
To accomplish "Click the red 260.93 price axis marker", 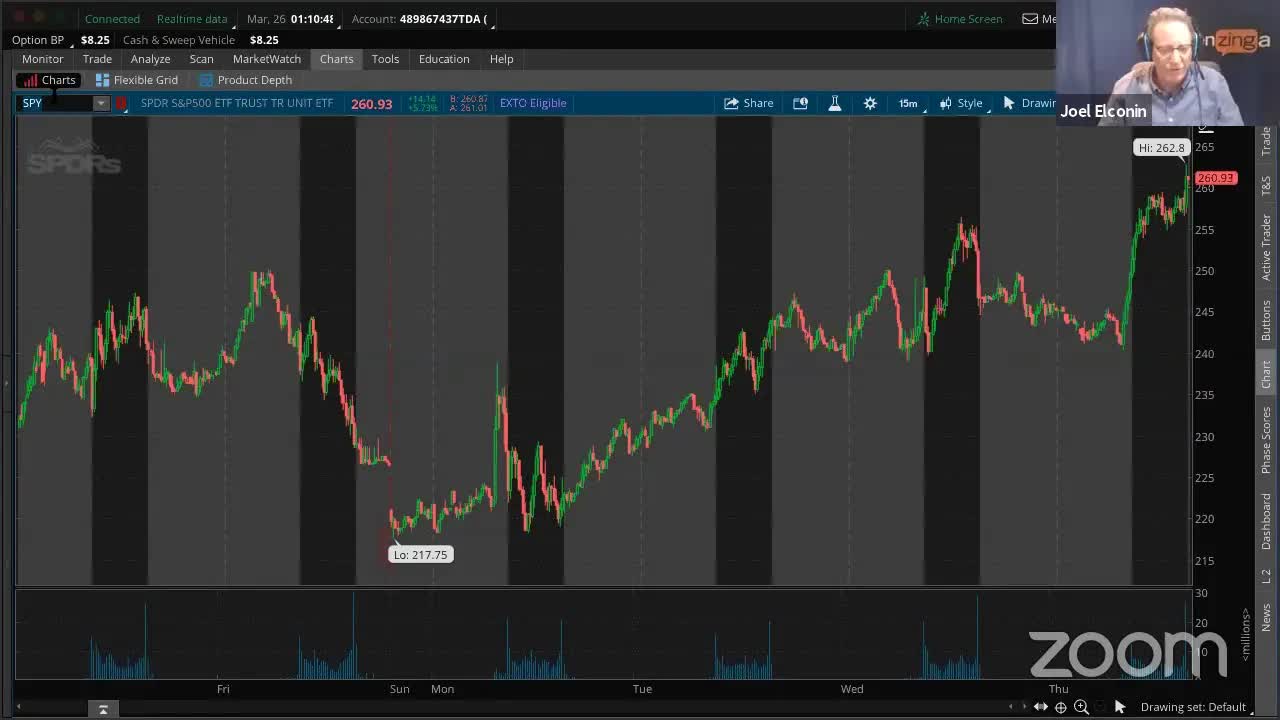I will [1216, 178].
